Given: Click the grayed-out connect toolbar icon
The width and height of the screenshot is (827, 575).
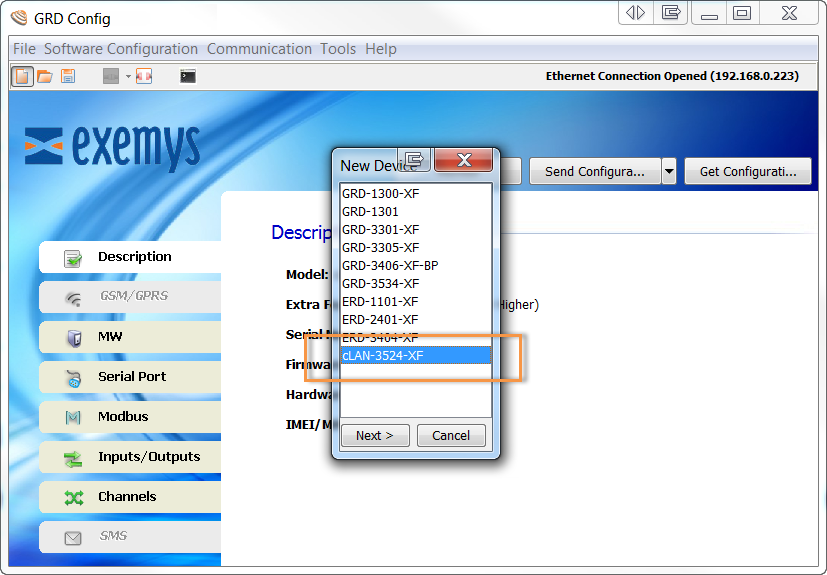Looking at the screenshot, I should [110, 76].
